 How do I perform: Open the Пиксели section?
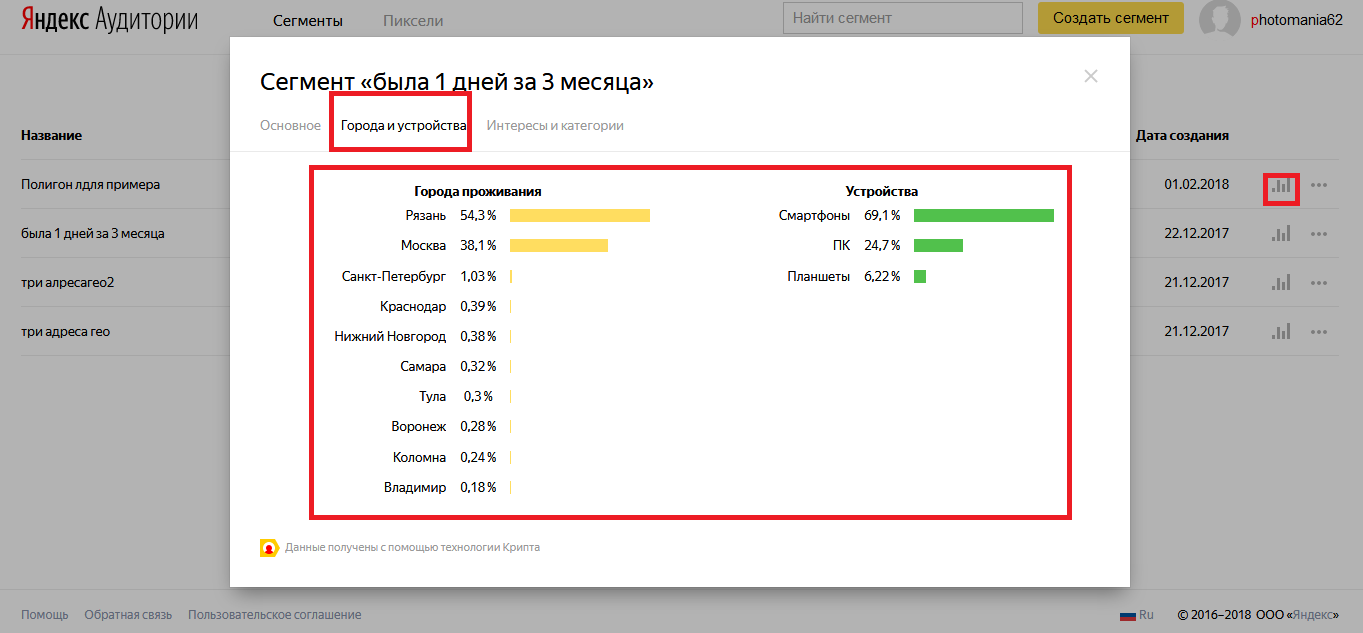click(x=413, y=20)
